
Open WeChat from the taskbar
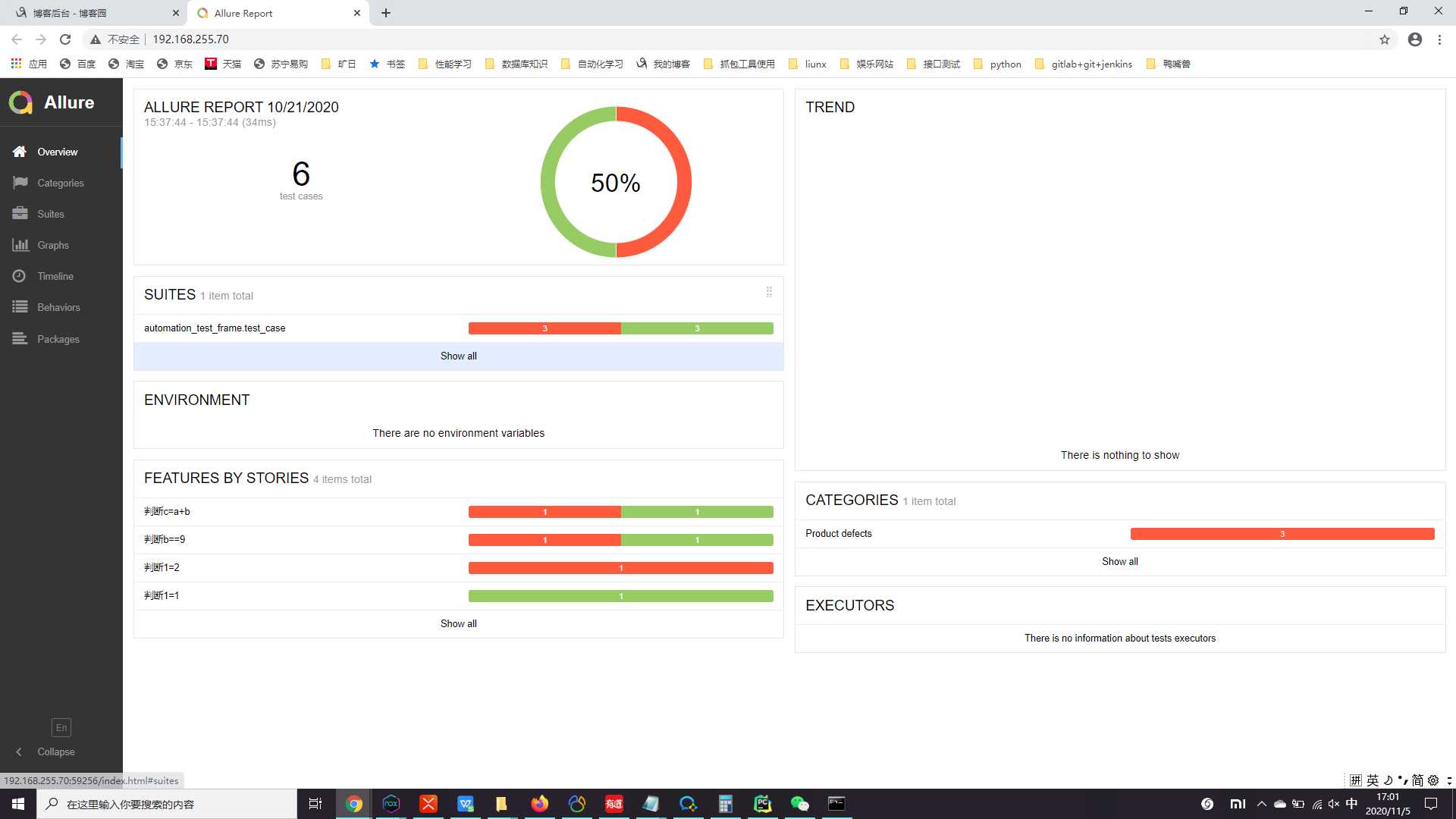pyautogui.click(x=799, y=804)
